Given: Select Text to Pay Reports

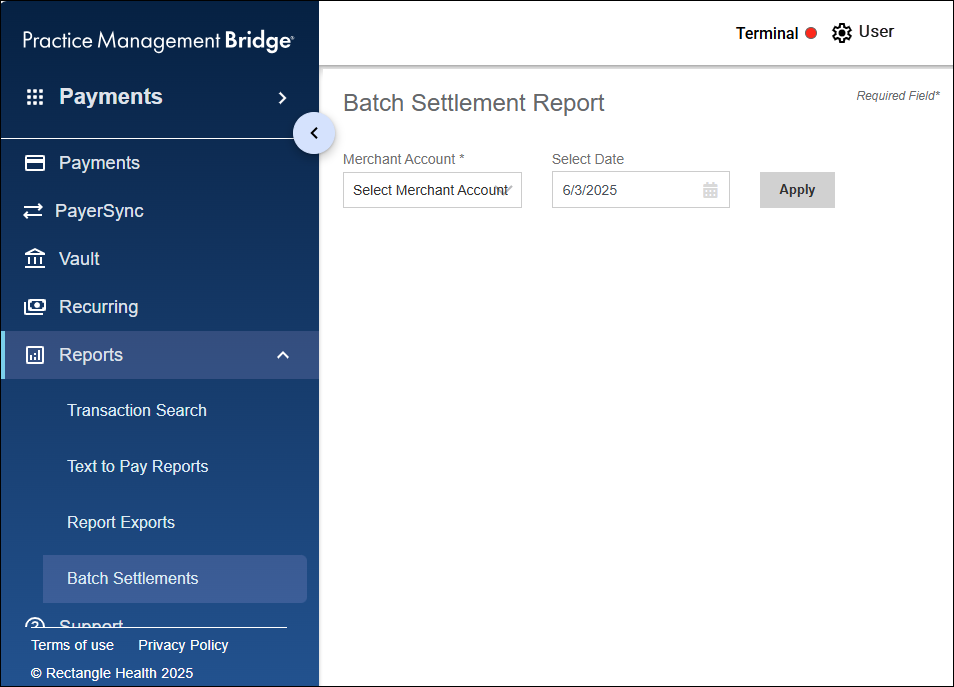Looking at the screenshot, I should [x=137, y=466].
